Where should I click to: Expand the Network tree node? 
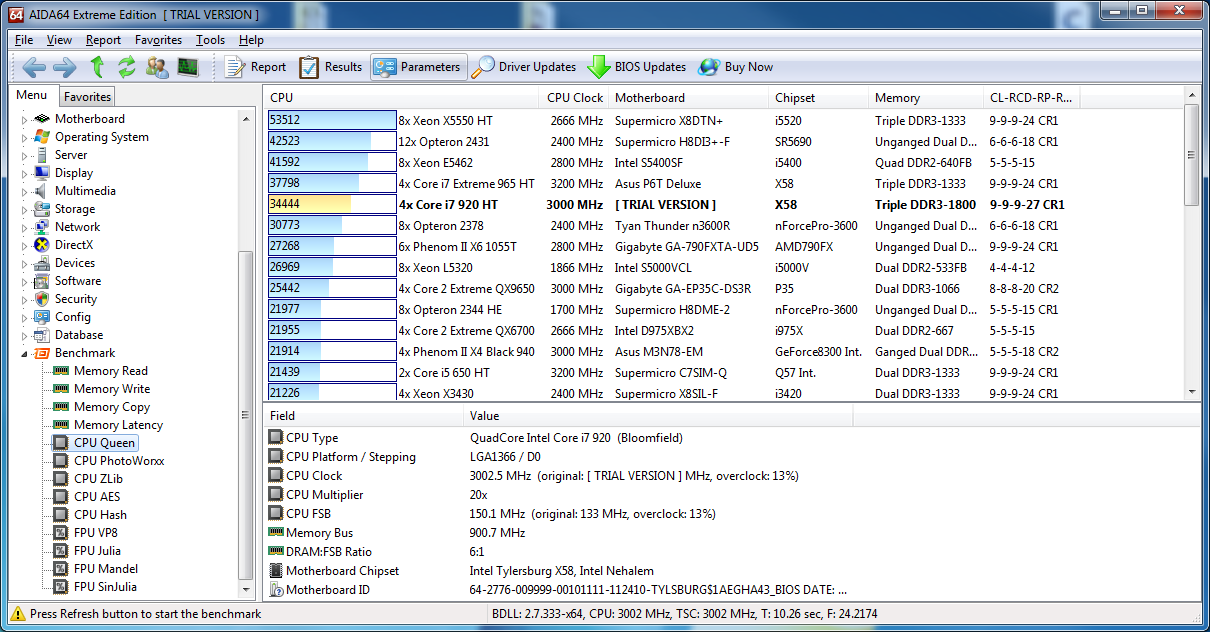(25, 227)
